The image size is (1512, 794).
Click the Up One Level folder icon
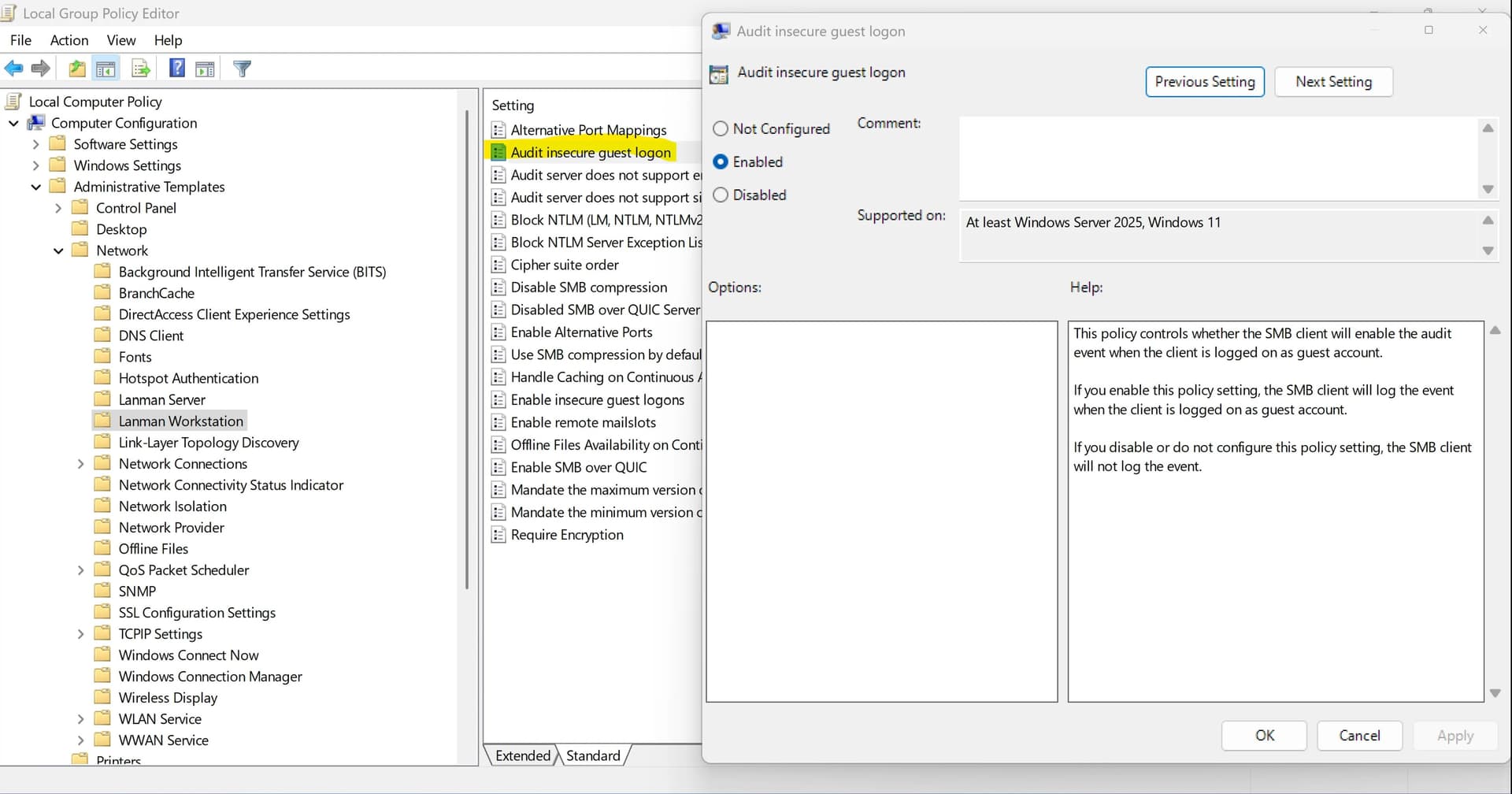point(76,69)
